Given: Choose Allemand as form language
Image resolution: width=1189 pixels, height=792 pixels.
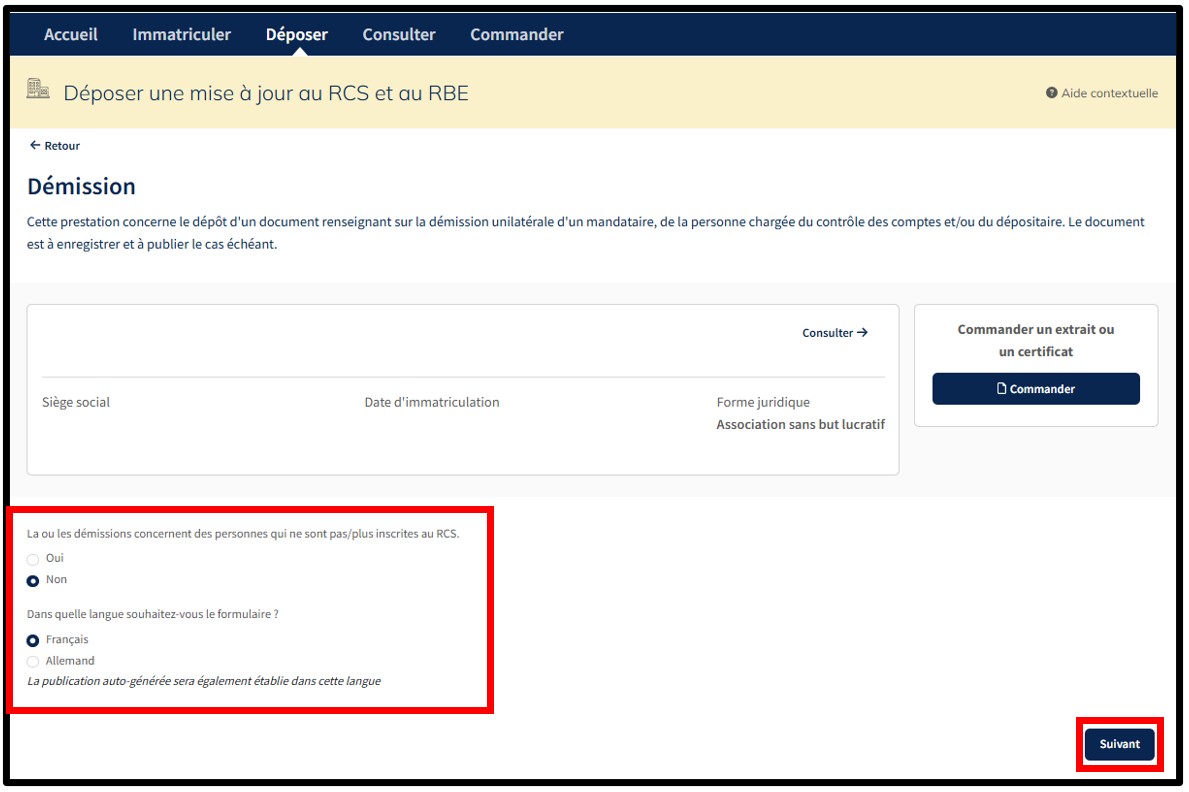Looking at the screenshot, I should click(x=33, y=662).
